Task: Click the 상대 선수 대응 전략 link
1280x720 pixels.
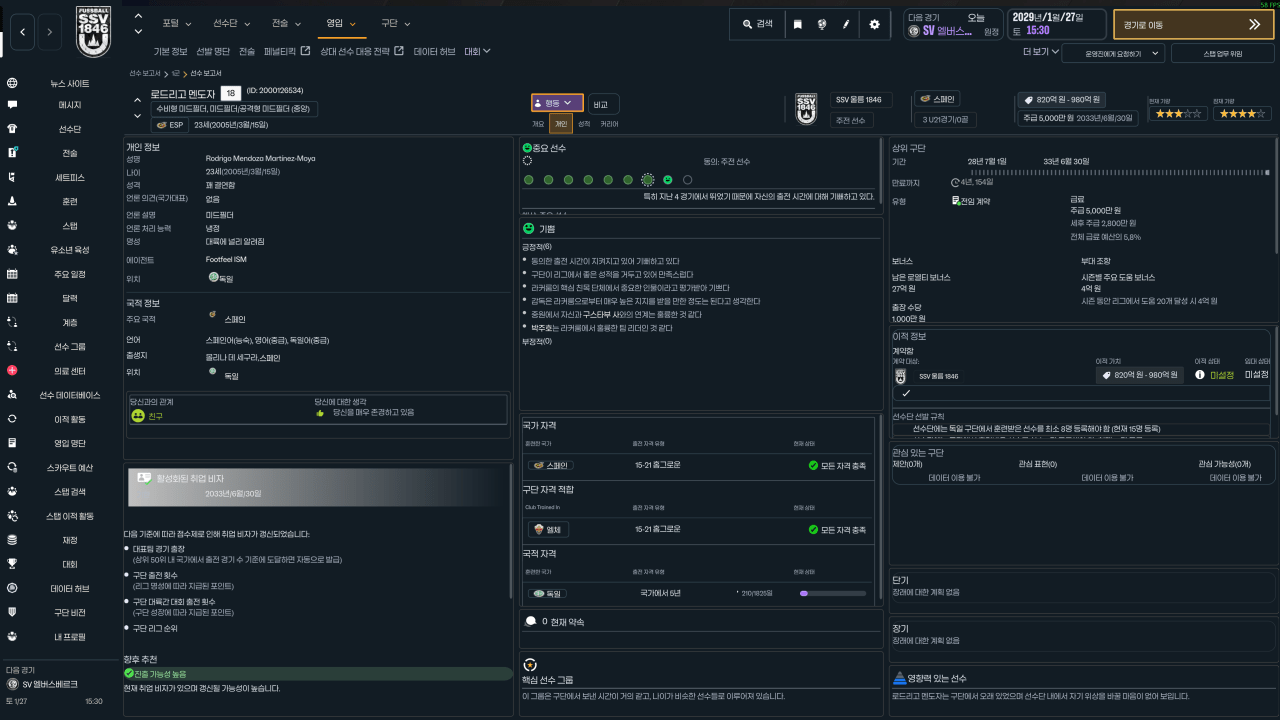Action: point(362,51)
